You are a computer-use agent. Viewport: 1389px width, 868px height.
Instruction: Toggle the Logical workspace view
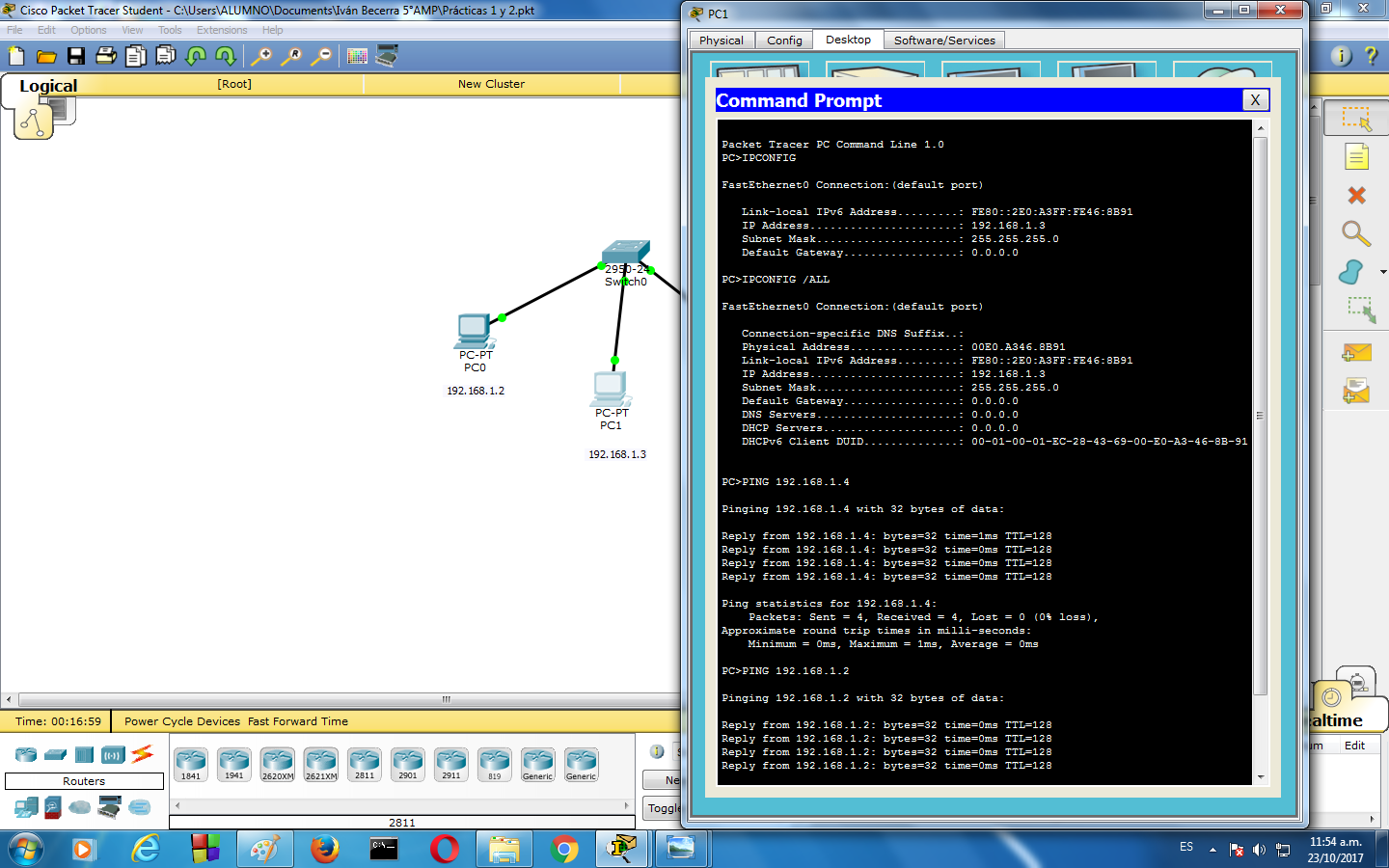[x=47, y=86]
